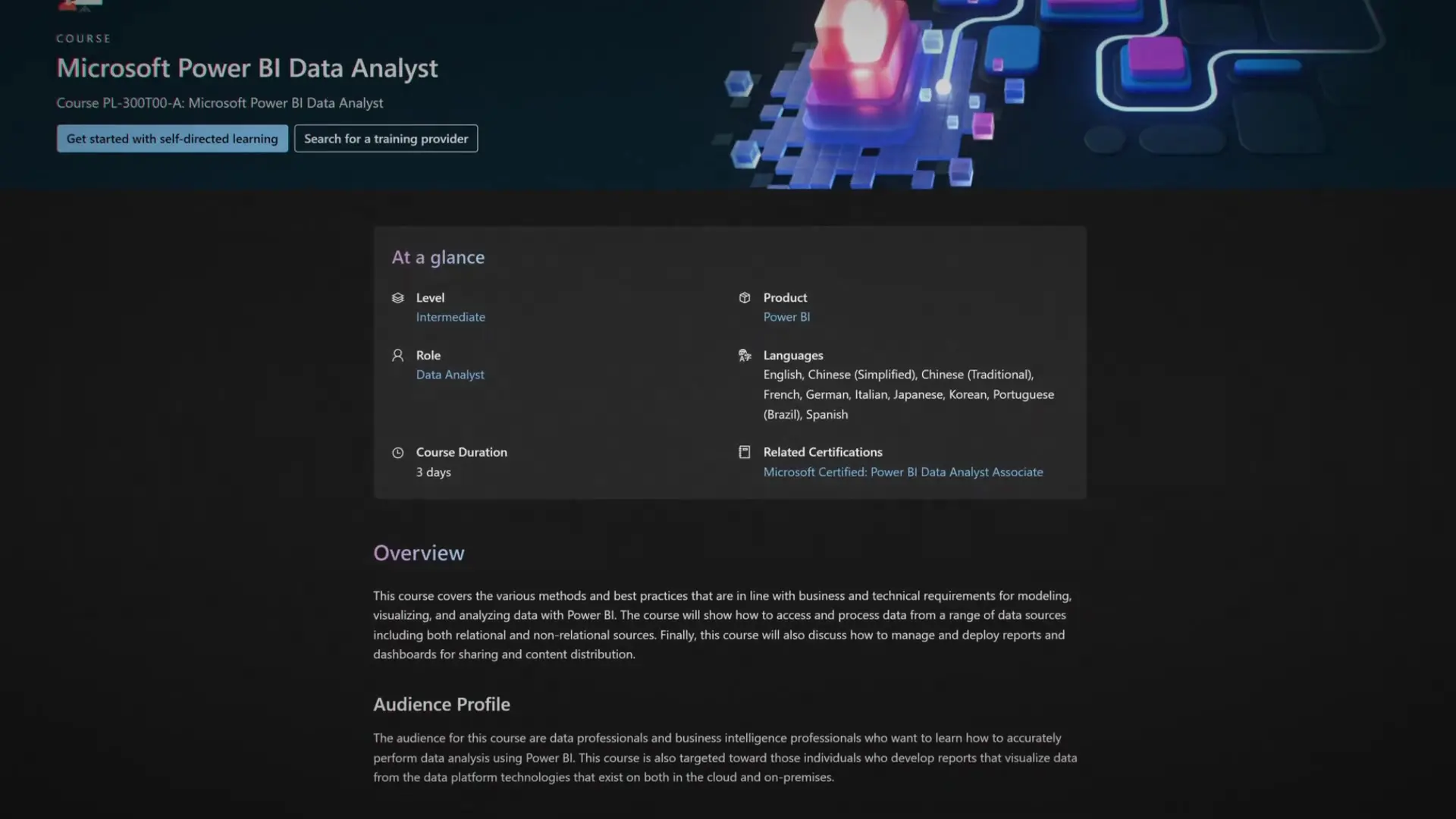Select the Microsoft Power BI Data Analyst title

[x=247, y=68]
